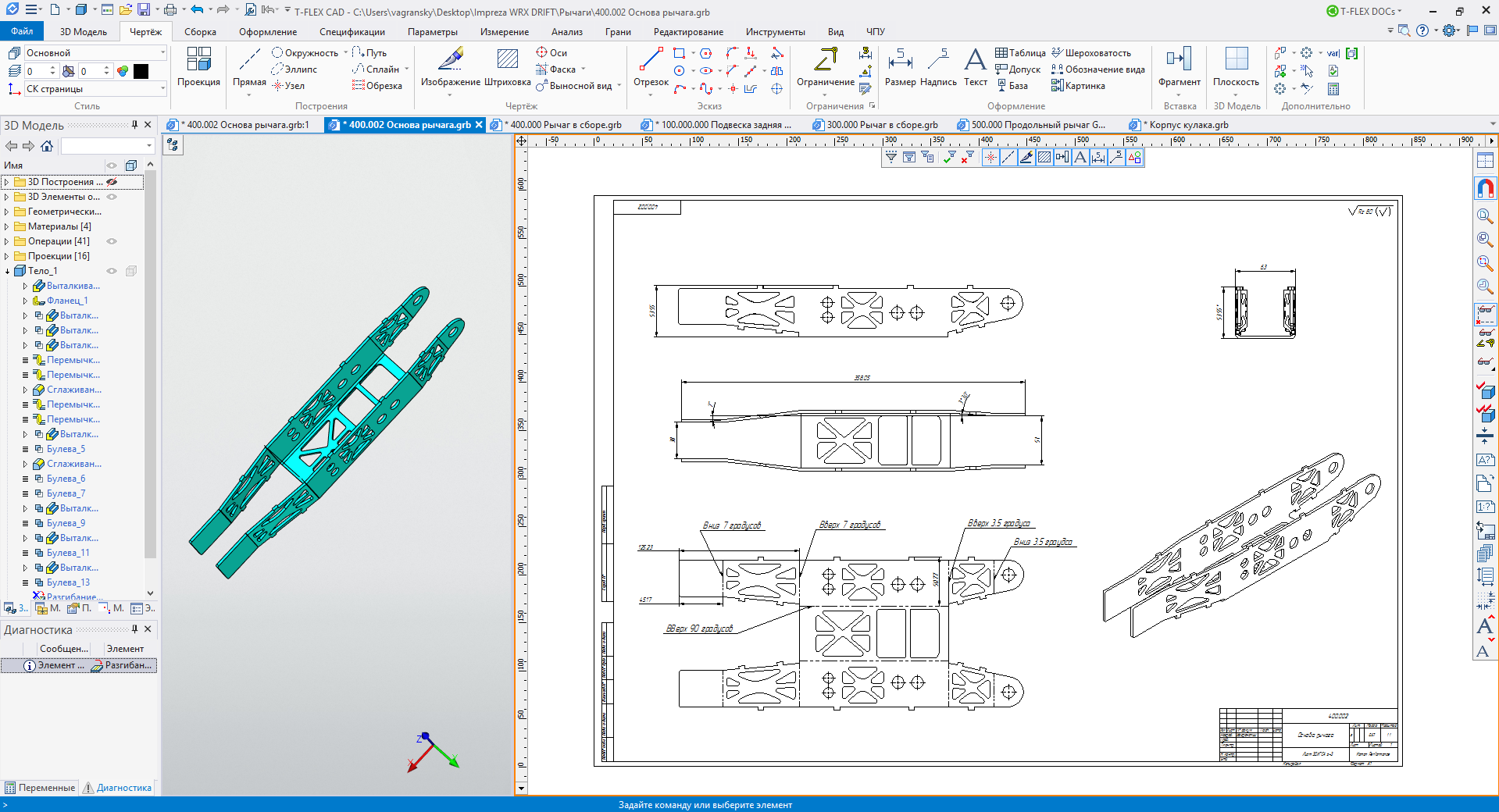Toggle visibility of 3D Элементы folder
This screenshot has width=1499, height=812.
pyautogui.click(x=112, y=196)
